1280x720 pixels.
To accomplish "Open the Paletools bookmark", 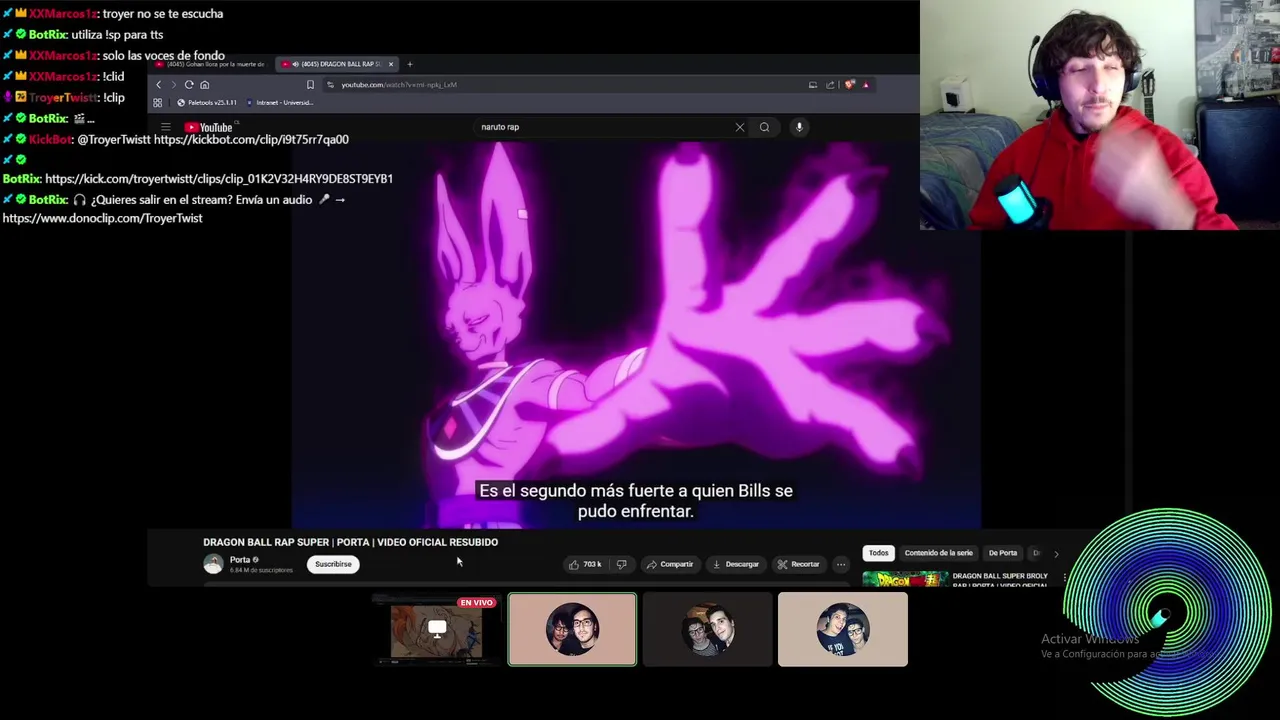I will (x=207, y=103).
